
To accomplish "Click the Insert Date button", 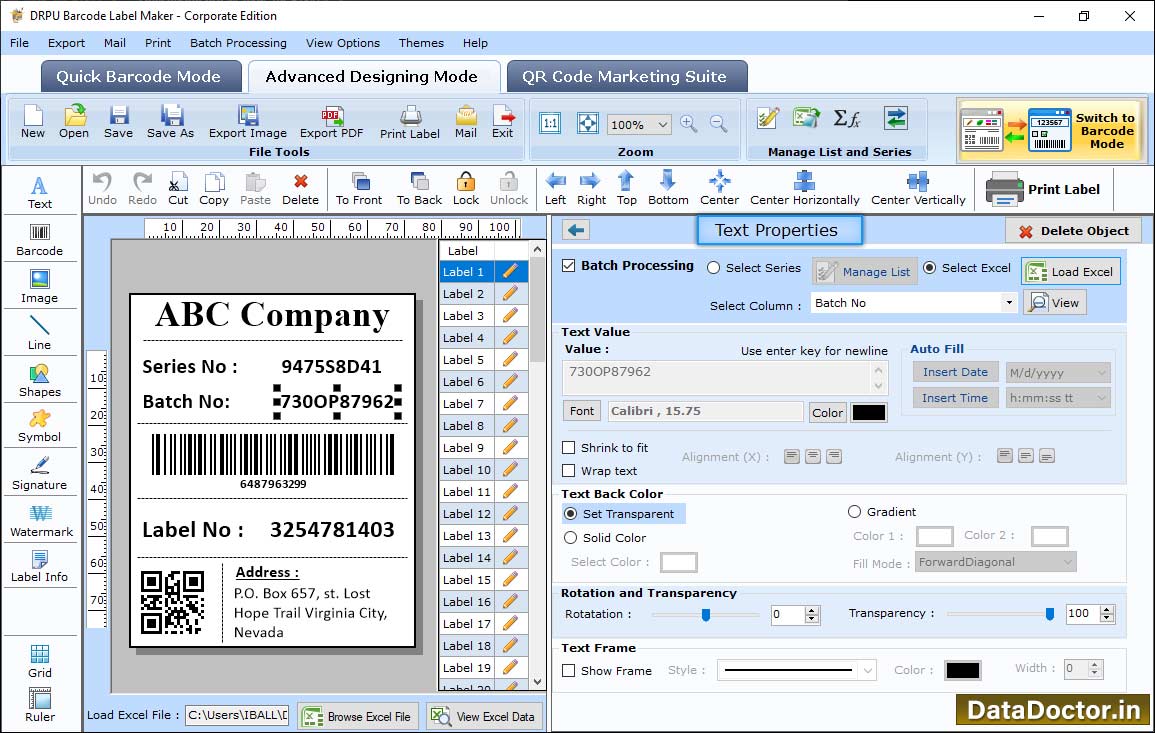I will 955,372.
